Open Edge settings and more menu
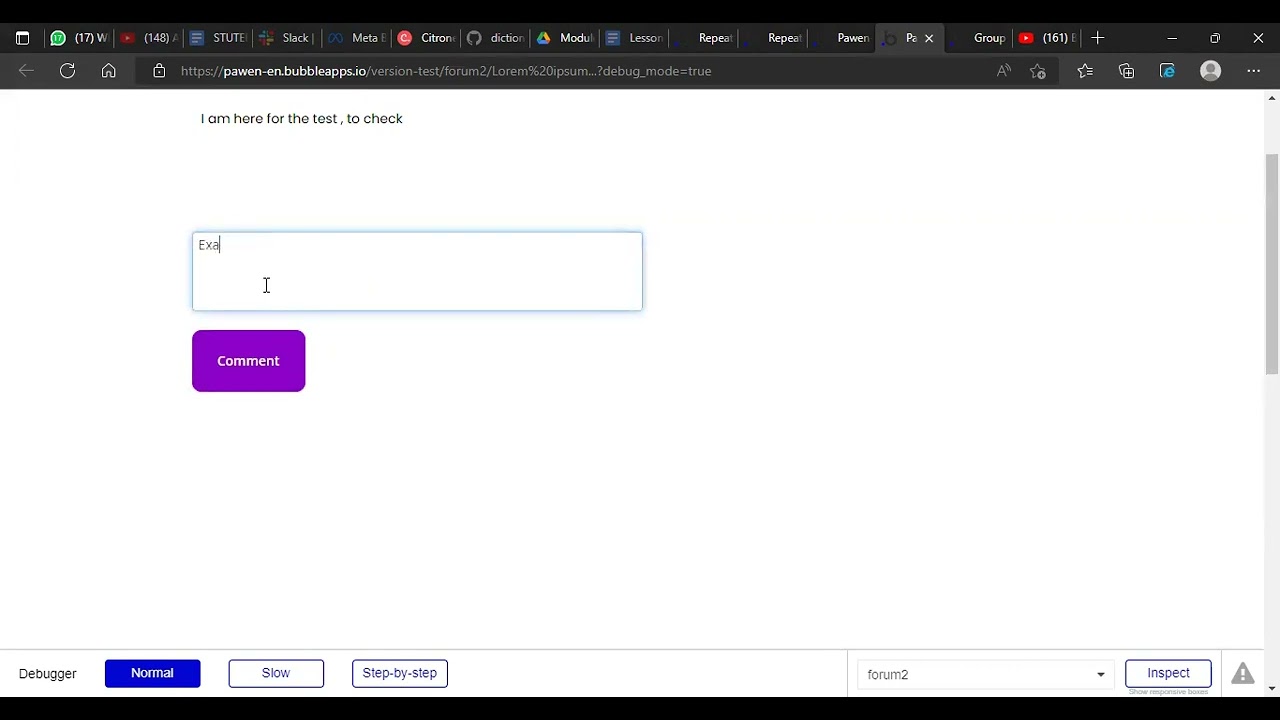1280x720 pixels. (x=1254, y=71)
